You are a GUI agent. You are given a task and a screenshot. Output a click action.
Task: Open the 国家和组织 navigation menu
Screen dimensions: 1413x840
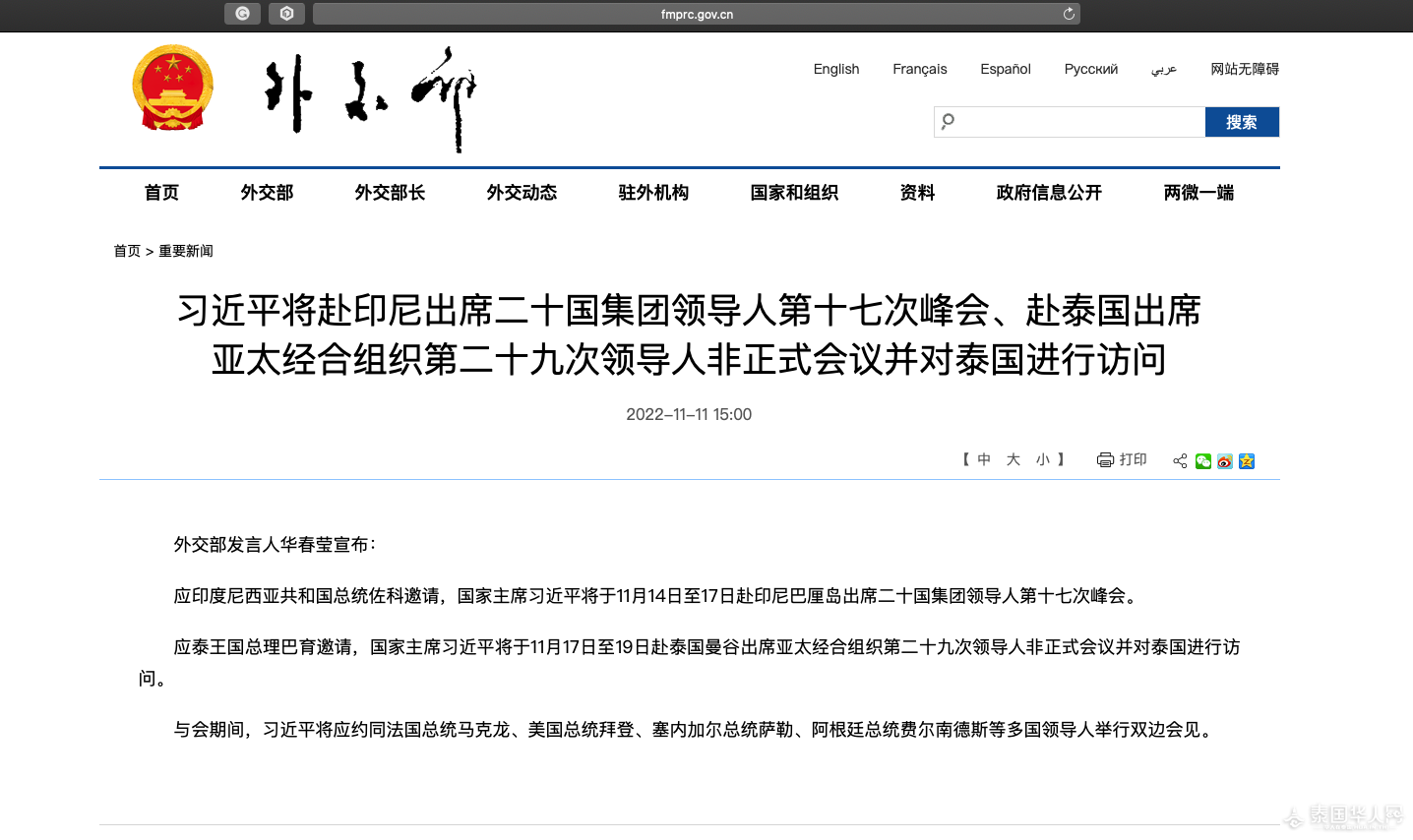(794, 193)
